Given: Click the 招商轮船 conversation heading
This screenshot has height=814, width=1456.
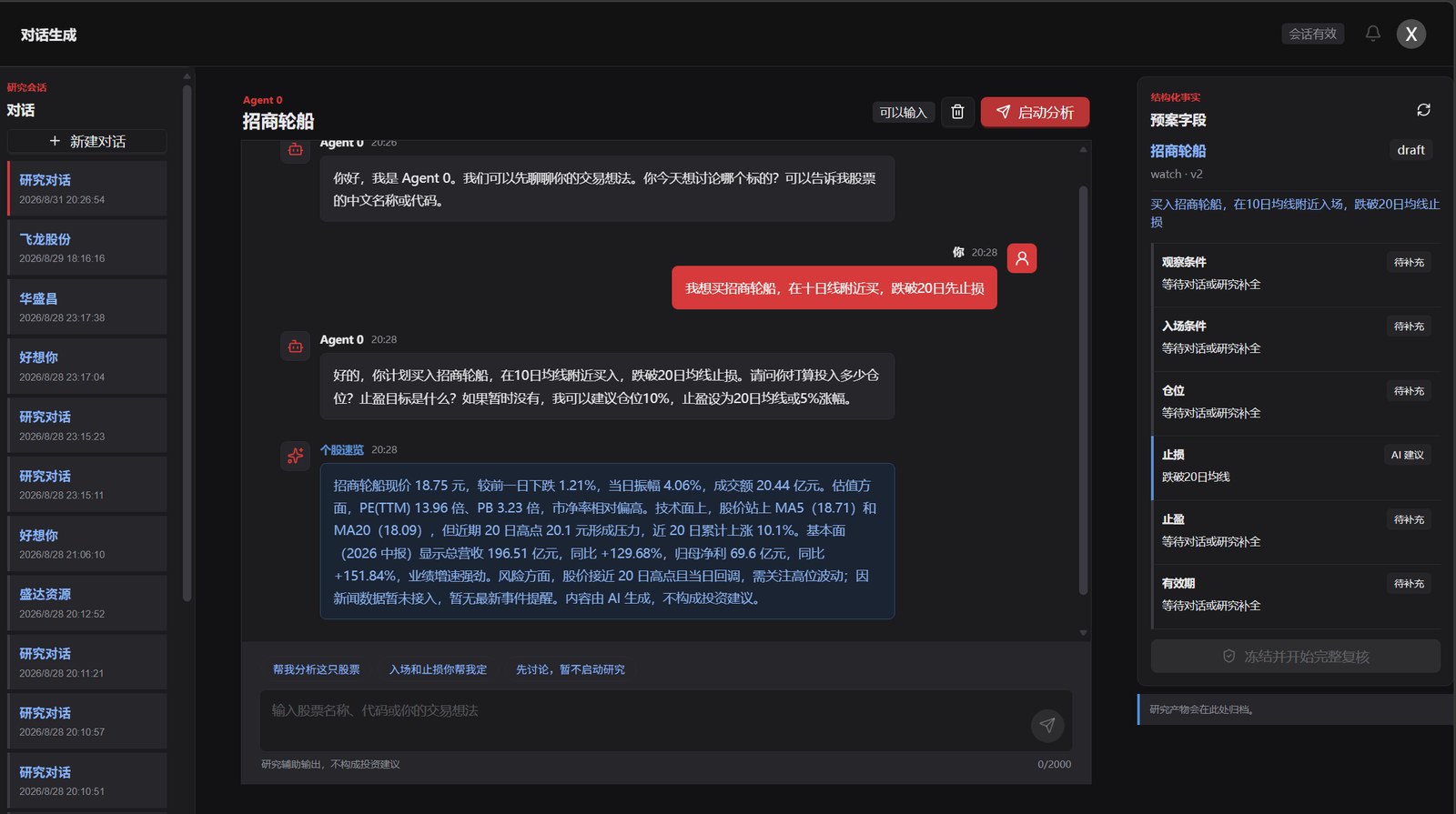Looking at the screenshot, I should point(278,121).
